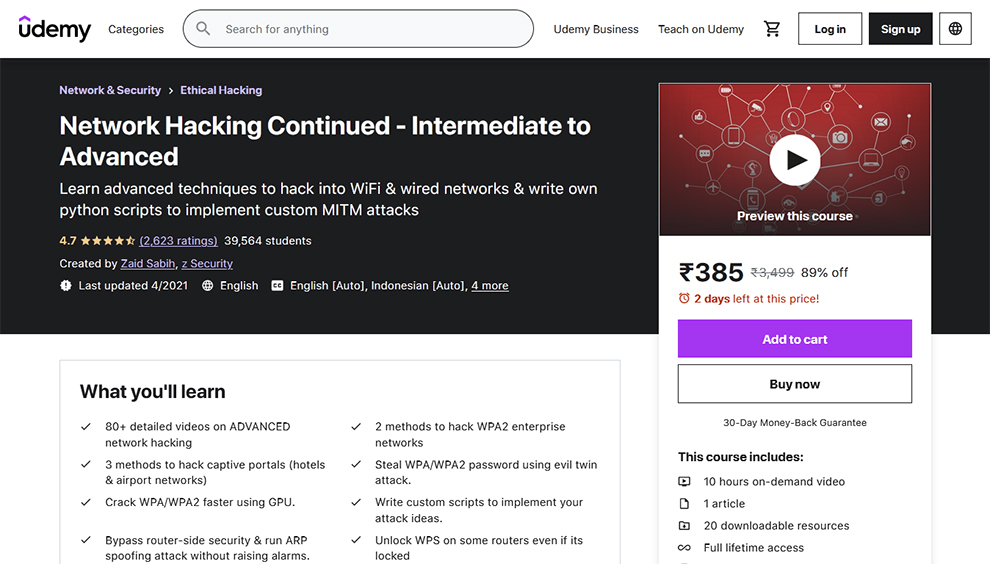Go to Network & Security breadcrumb

110,90
